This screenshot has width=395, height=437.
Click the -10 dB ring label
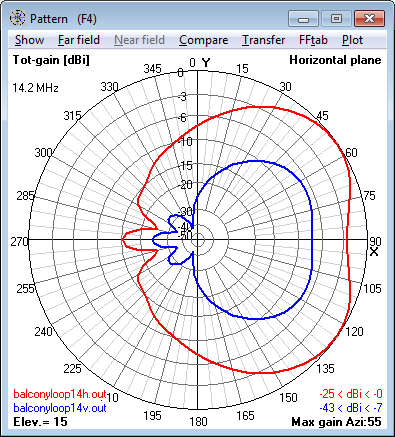click(185, 142)
